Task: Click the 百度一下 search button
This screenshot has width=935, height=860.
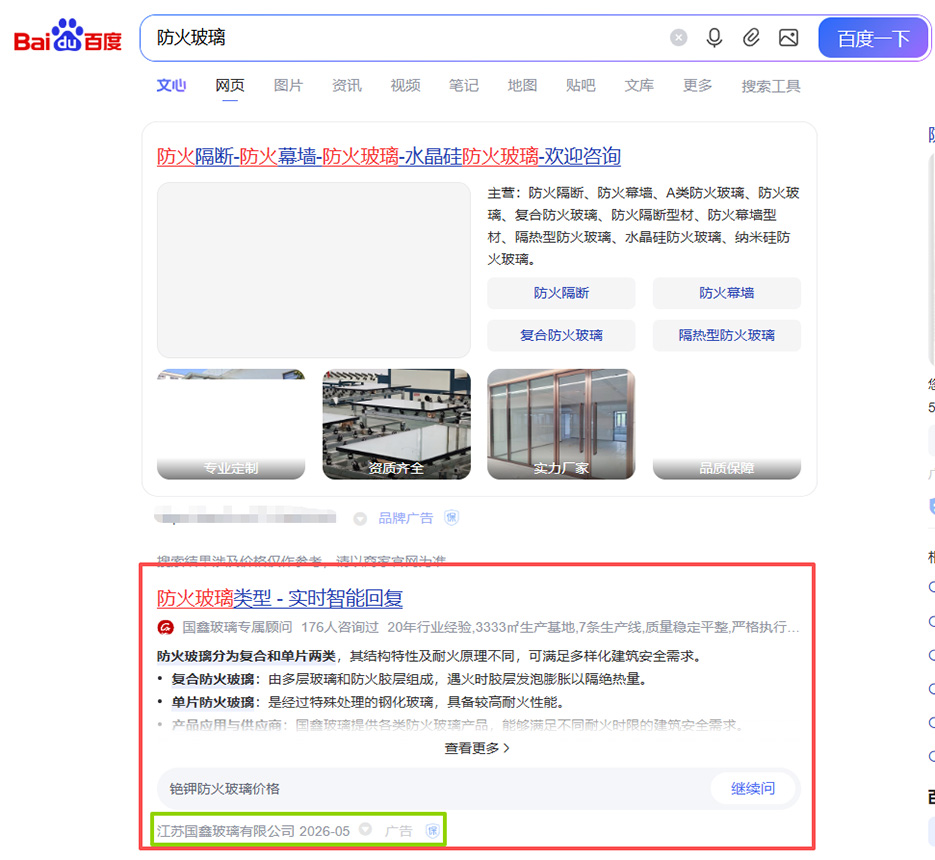Action: coord(874,38)
